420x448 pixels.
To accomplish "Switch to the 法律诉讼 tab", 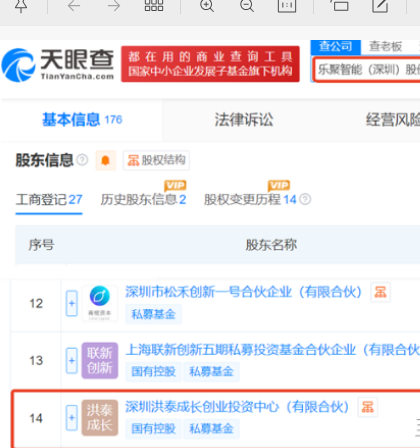I will click(244, 120).
